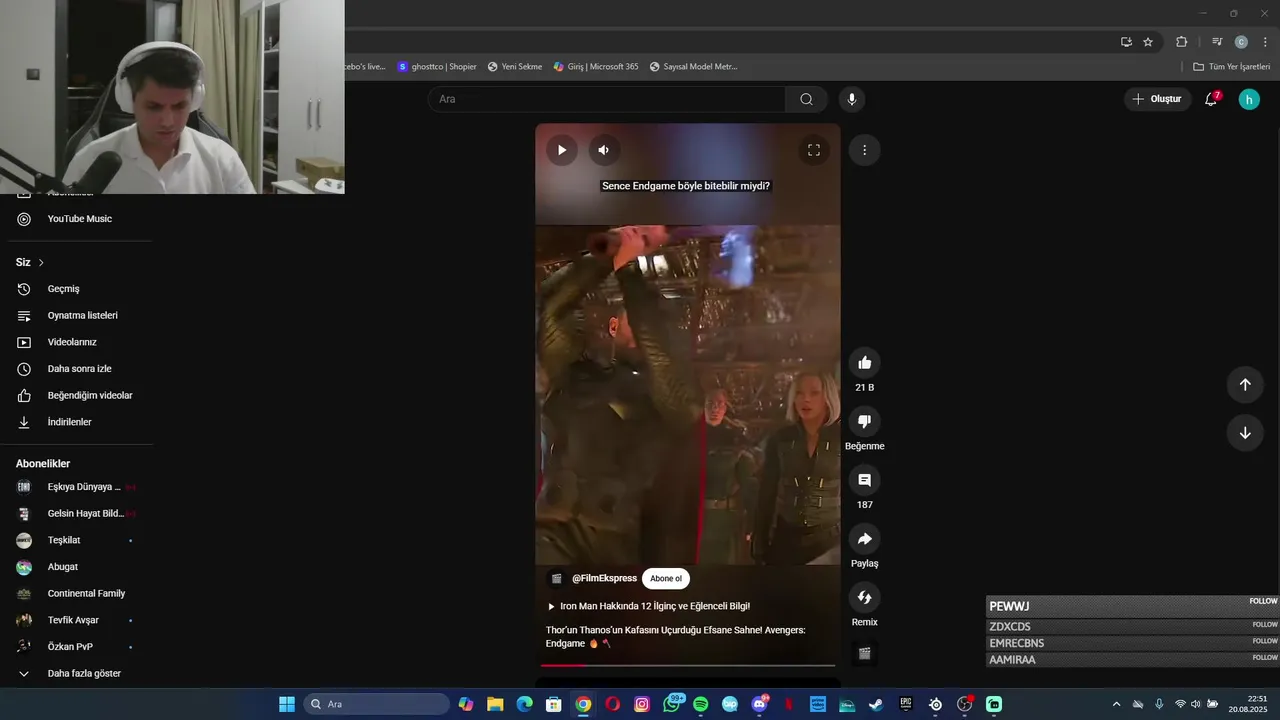The height and width of the screenshot is (720, 1280).
Task: Open the @FilmEkspress channel link
Action: pos(604,578)
